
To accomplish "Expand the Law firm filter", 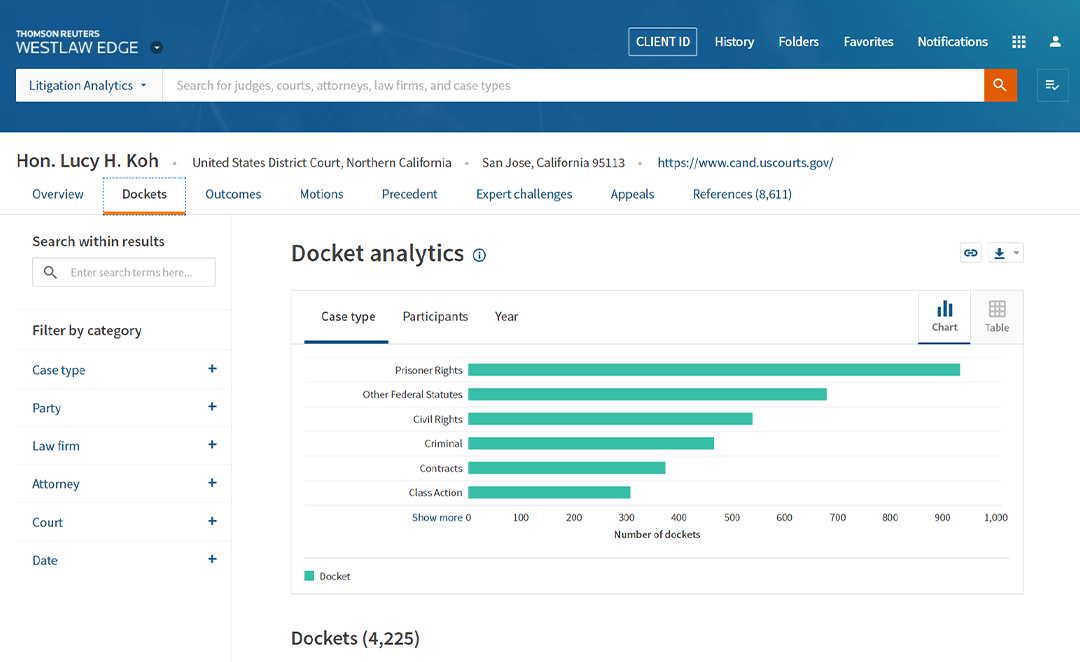I will tap(212, 445).
